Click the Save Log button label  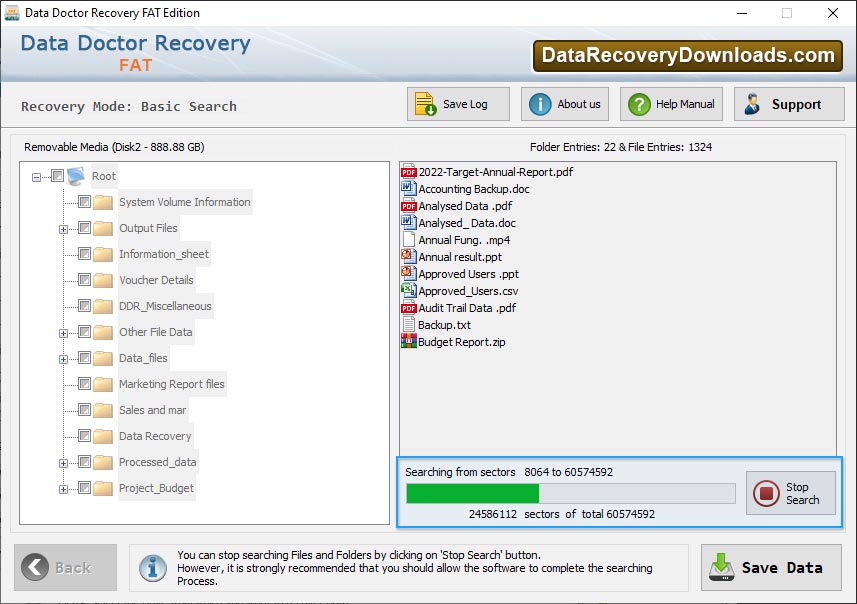coord(465,104)
